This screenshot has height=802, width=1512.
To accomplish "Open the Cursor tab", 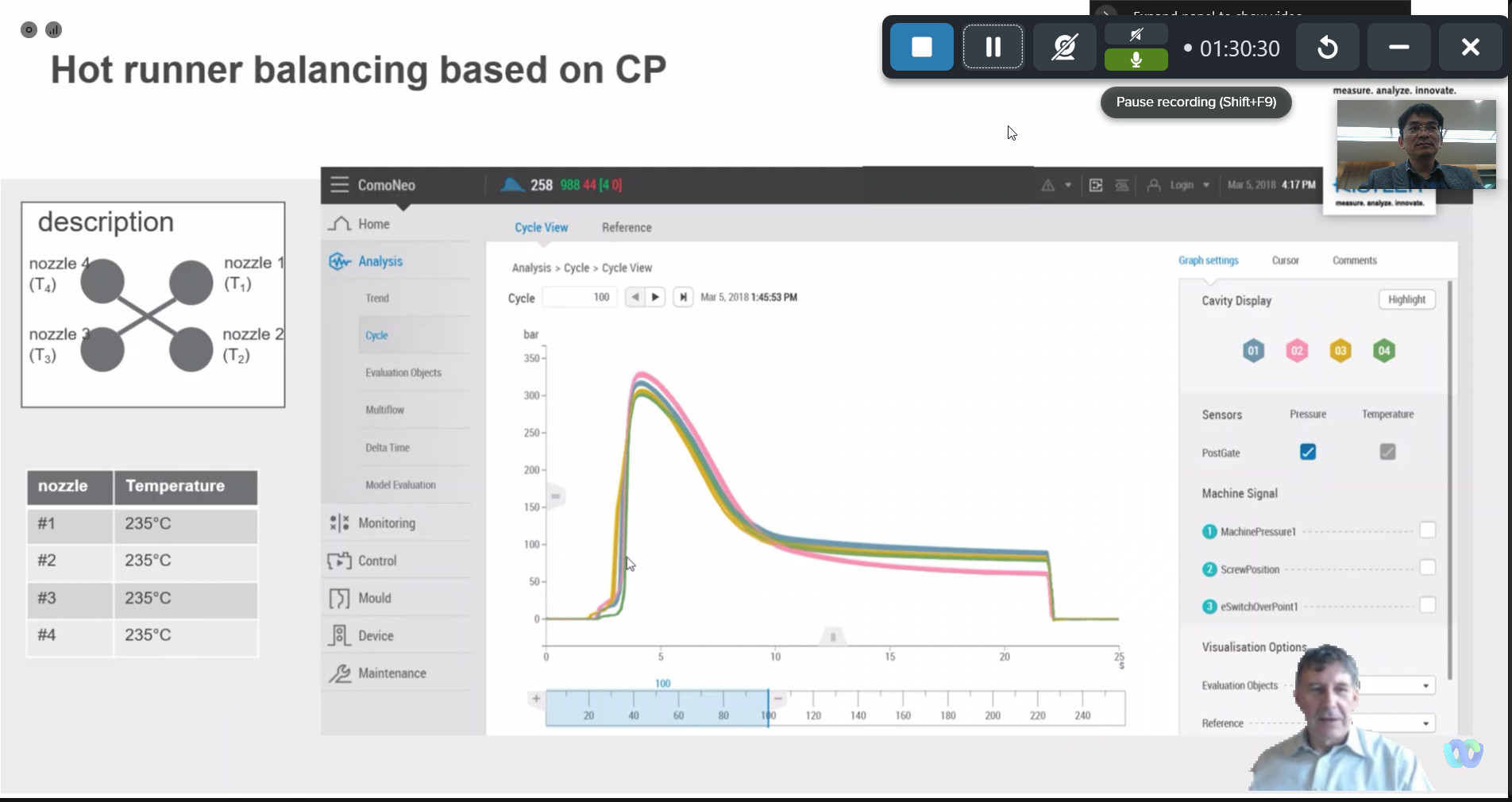I will coord(1285,260).
